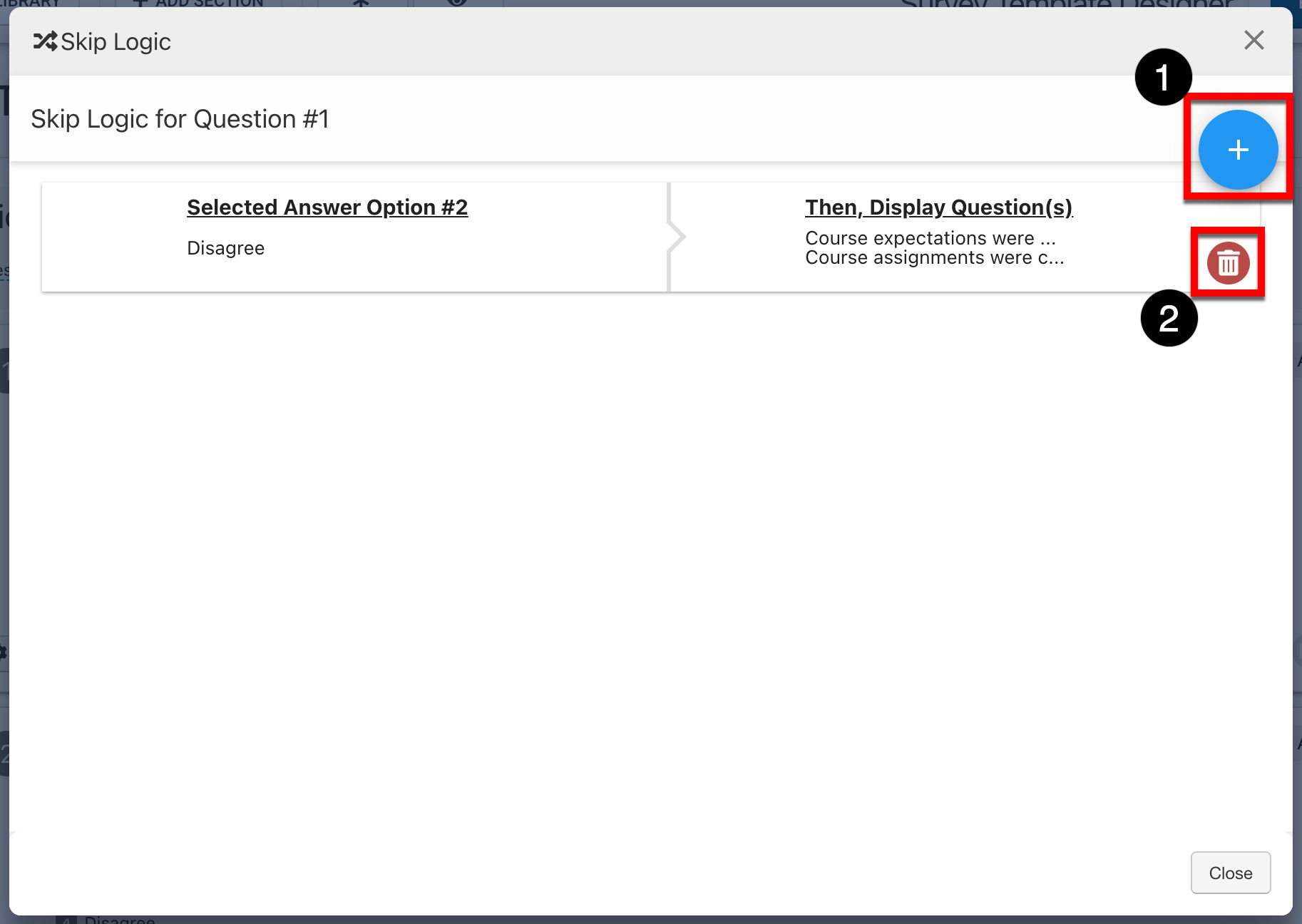
Task: Click the Selected Answer Option #2 heading
Action: 327,207
